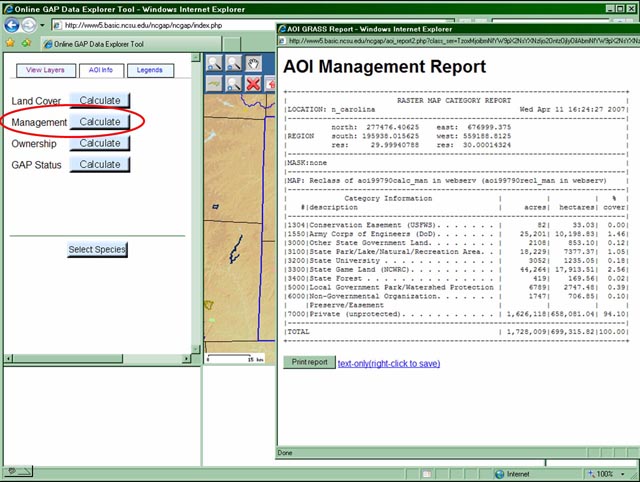Screen dimensions: 640x482
Task: Click the Internet zone globe icon
Action: 499,474
